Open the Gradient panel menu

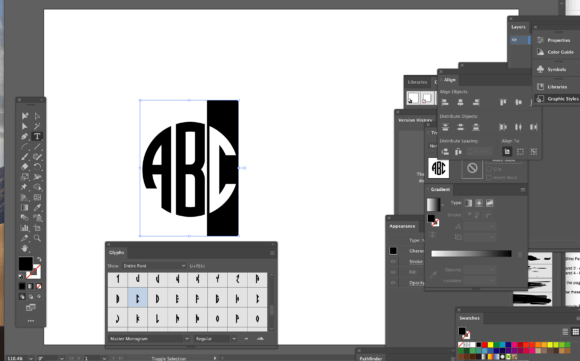pyautogui.click(x=523, y=190)
